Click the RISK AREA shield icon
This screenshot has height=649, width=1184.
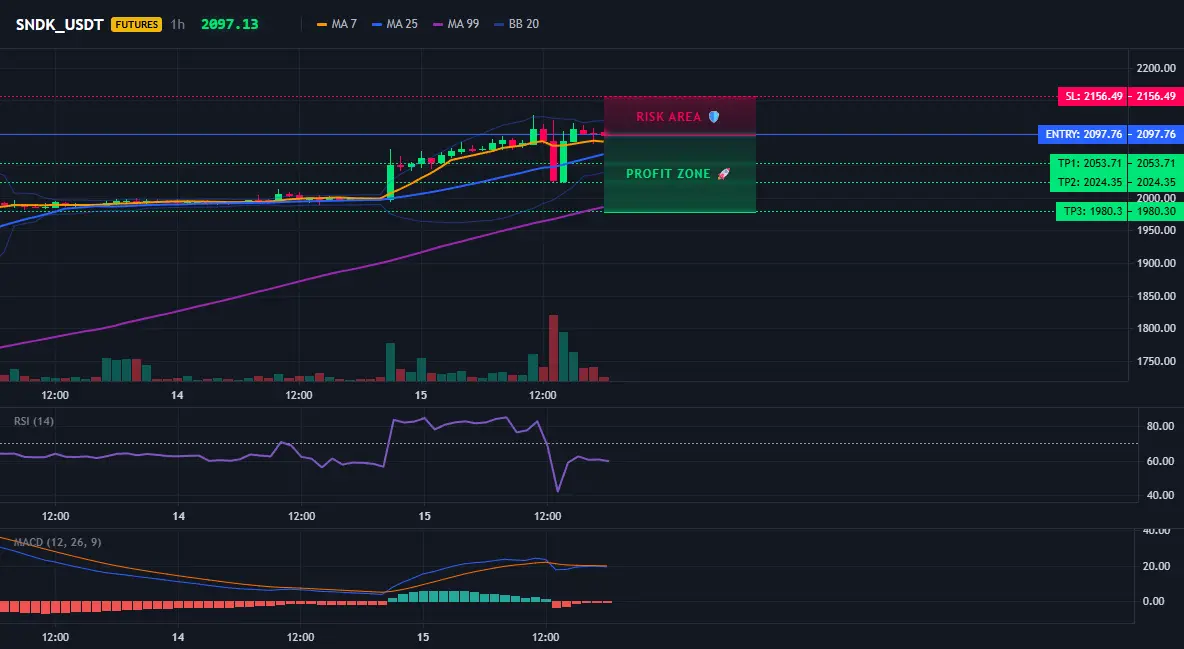(x=714, y=117)
